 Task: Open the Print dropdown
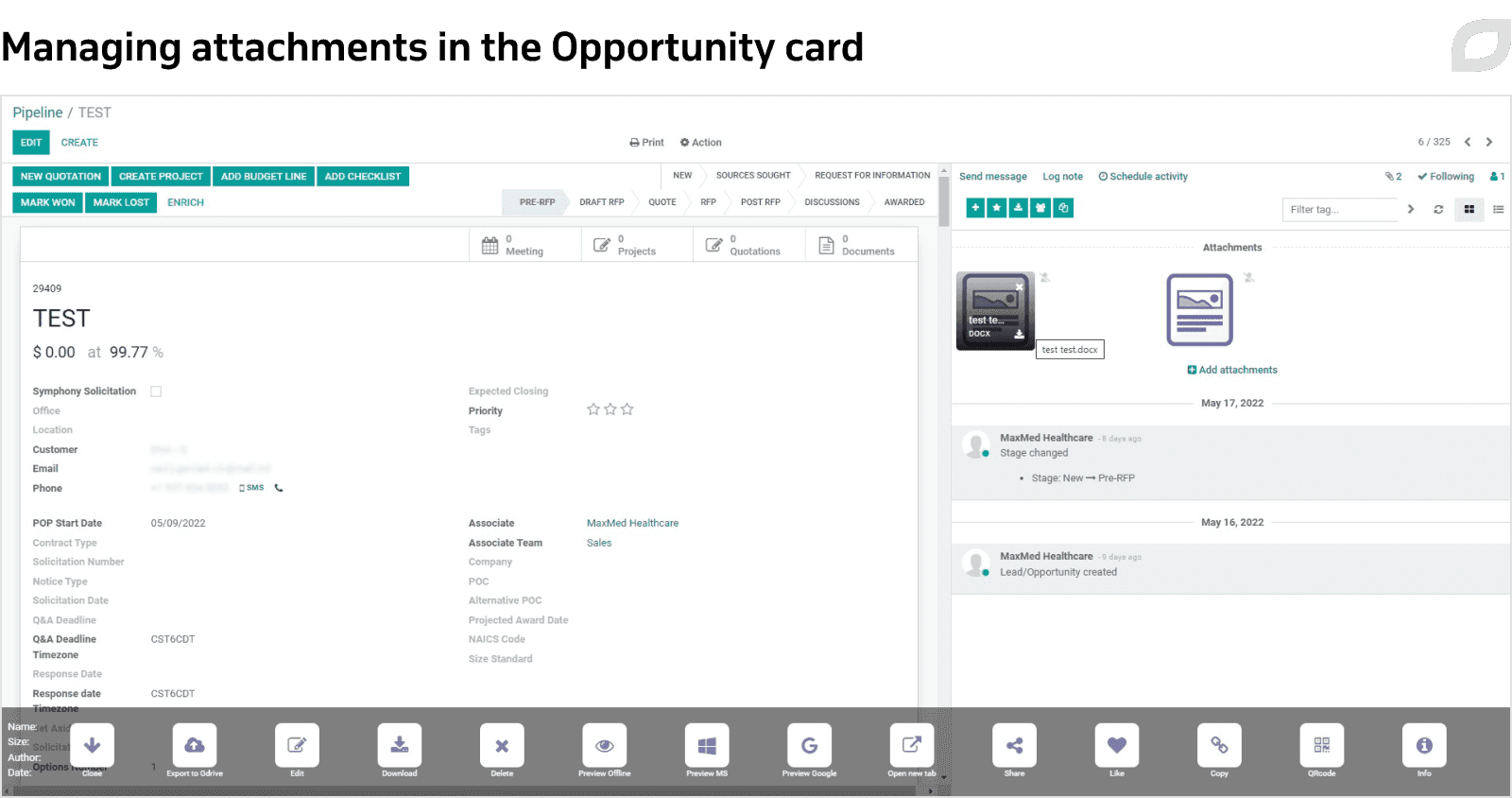(x=646, y=143)
